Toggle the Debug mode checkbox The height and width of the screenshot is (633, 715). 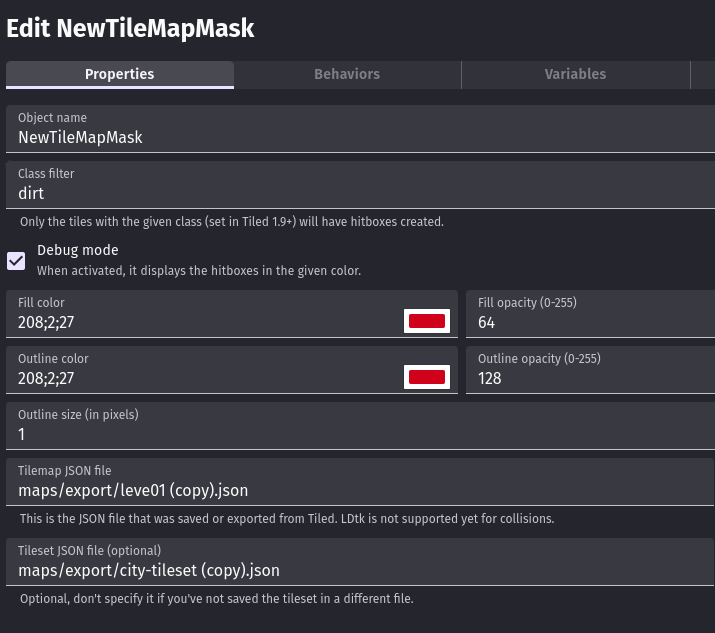point(16,261)
